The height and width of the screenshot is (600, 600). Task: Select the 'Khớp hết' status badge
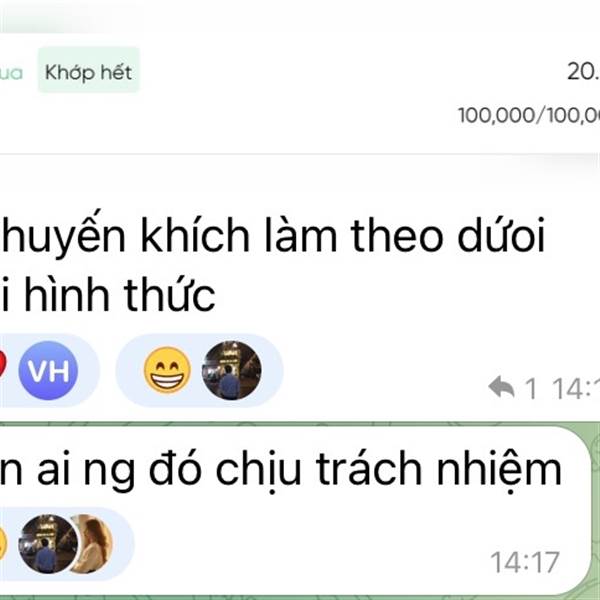[x=88, y=70]
